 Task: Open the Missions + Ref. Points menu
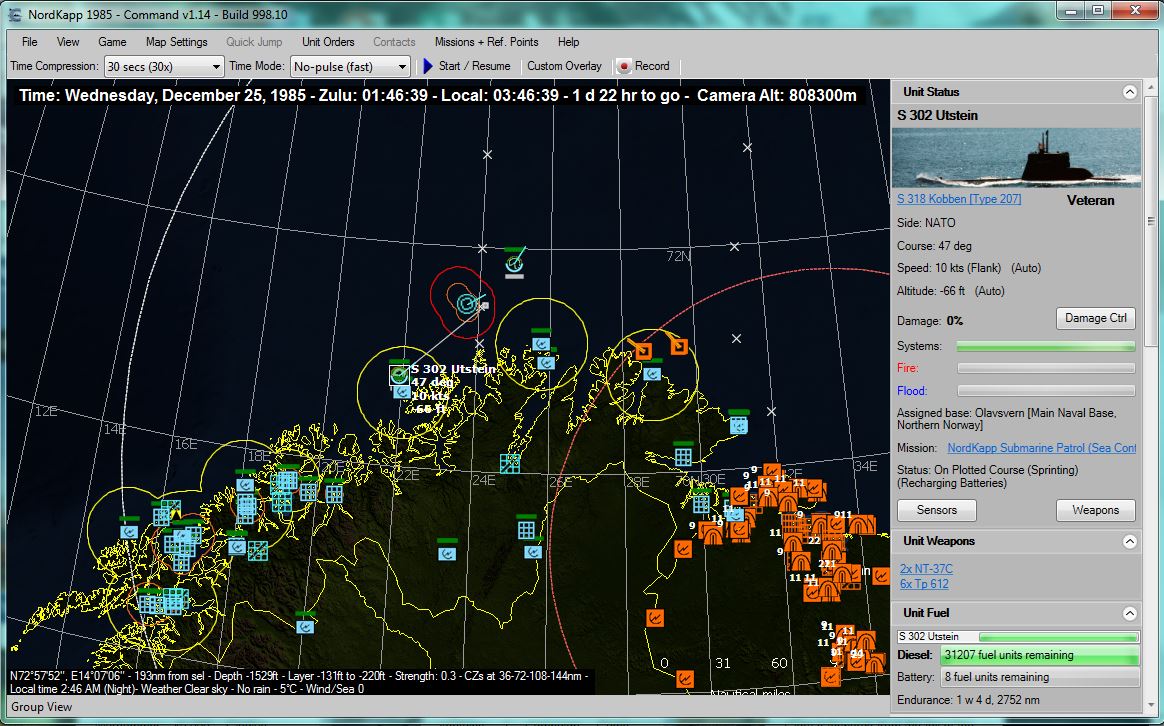486,42
